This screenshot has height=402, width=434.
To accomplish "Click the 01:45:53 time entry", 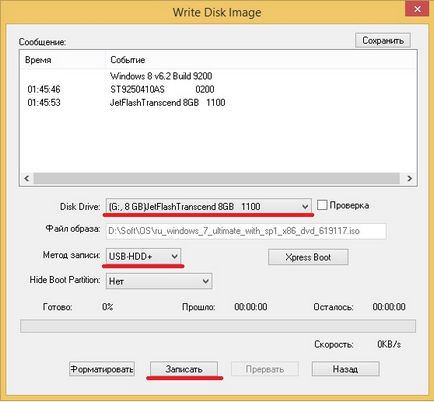I will point(44,102).
